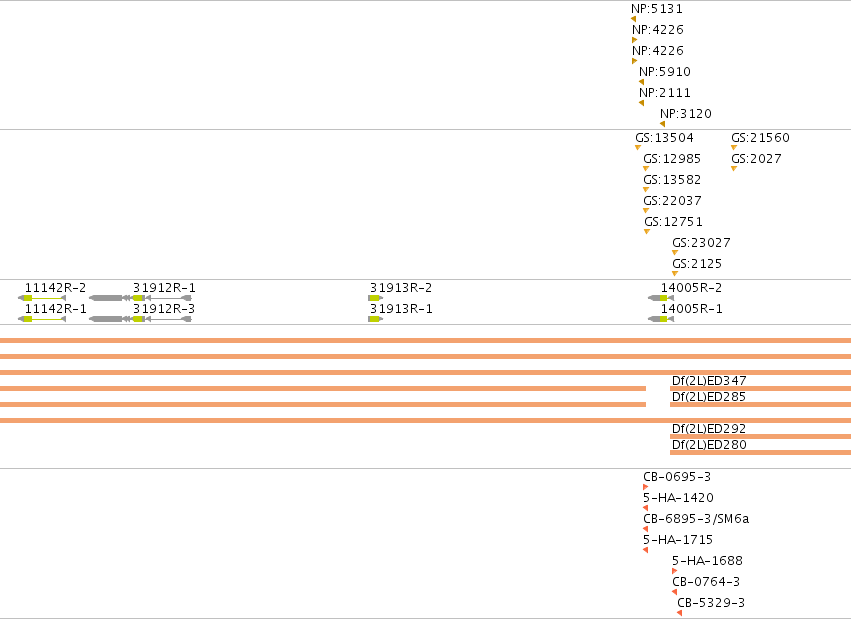This screenshot has height=619, width=851.
Task: Select the CB-5329-3 insertion marker
Action: (679, 613)
